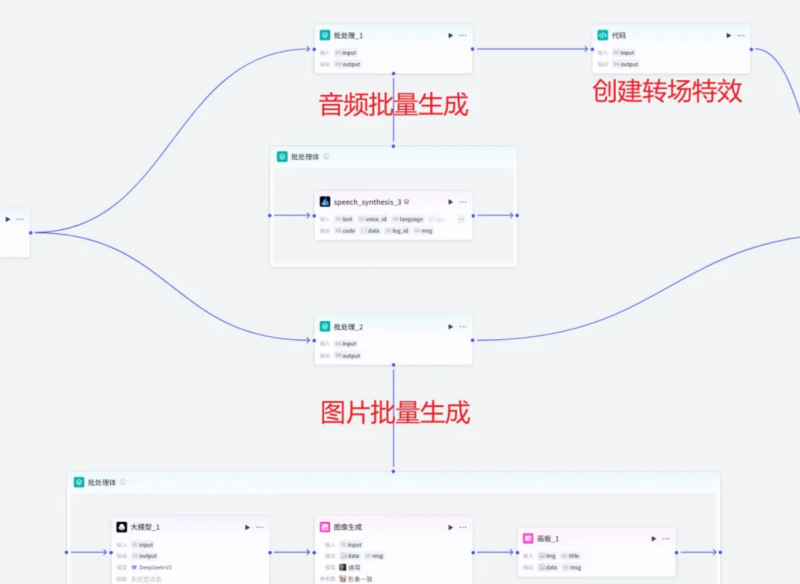Click the 'text' input tag on speech_synthesis_3
The image size is (800, 584).
(x=344, y=219)
